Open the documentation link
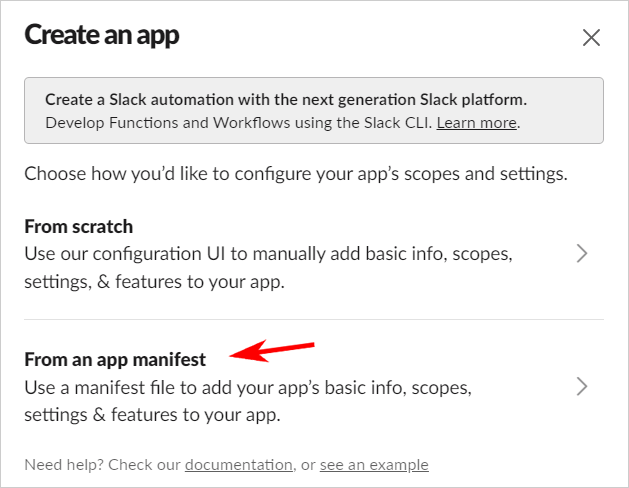The image size is (629, 488). [238, 464]
